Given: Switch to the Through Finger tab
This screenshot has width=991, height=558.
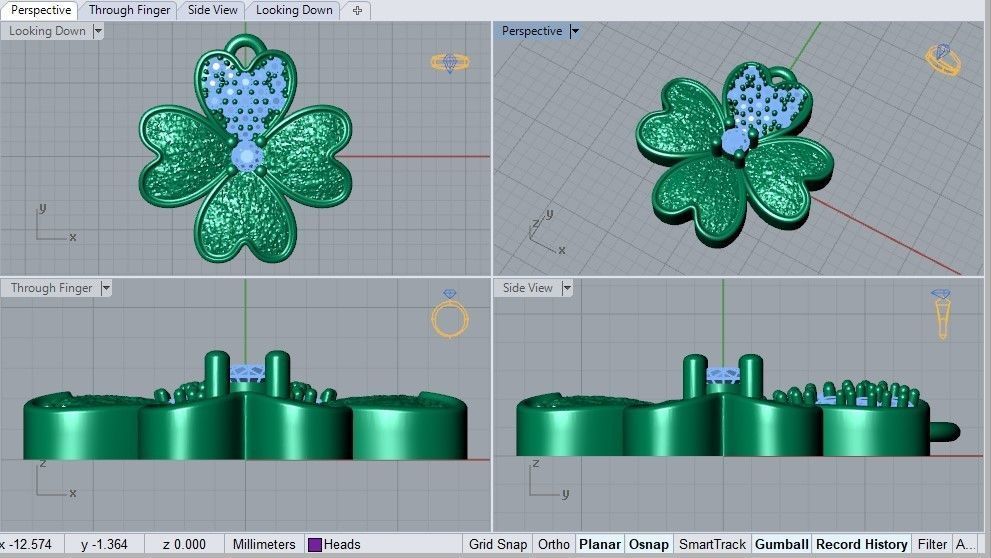Looking at the screenshot, I should 129,10.
